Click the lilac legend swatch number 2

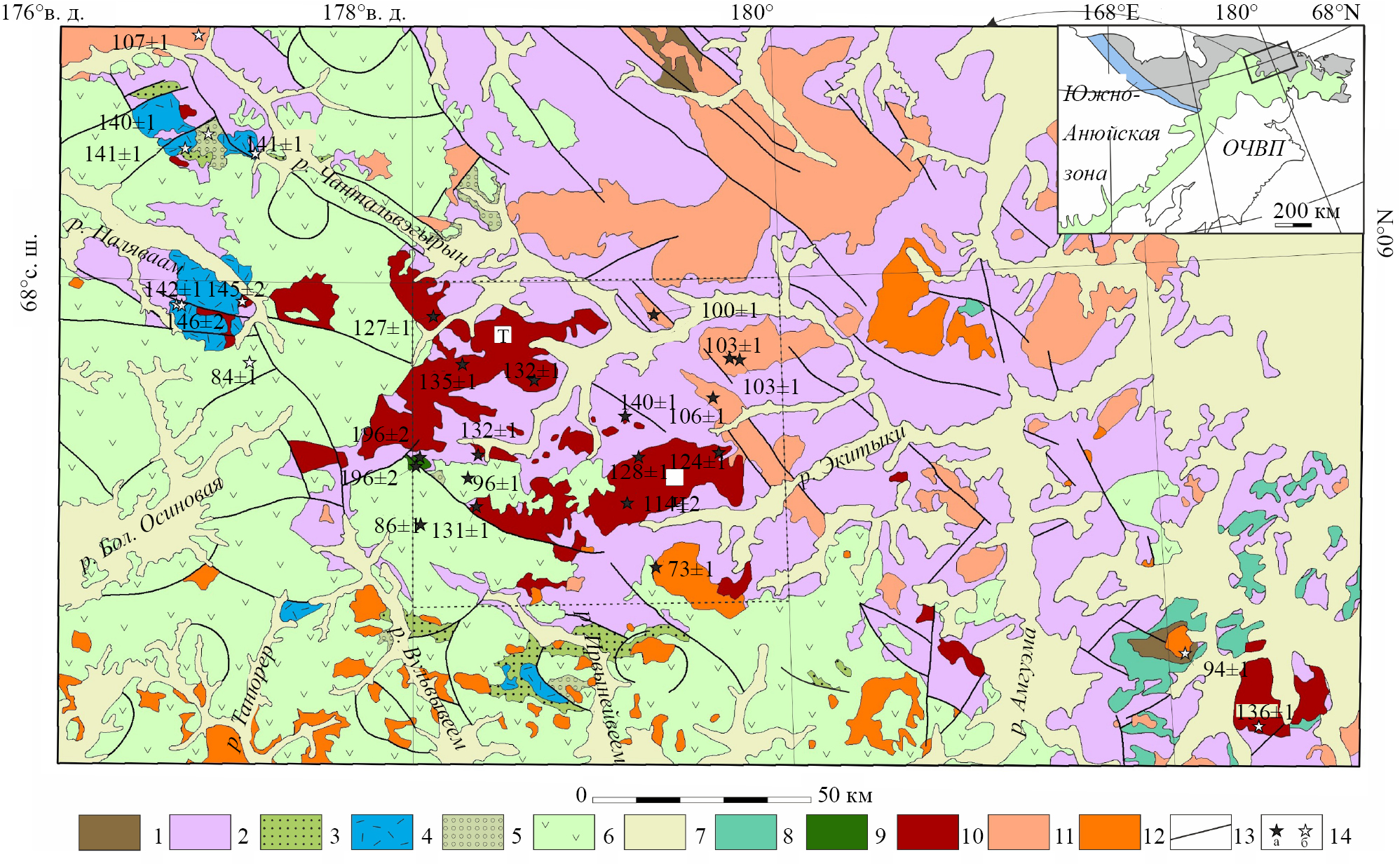pos(200,832)
